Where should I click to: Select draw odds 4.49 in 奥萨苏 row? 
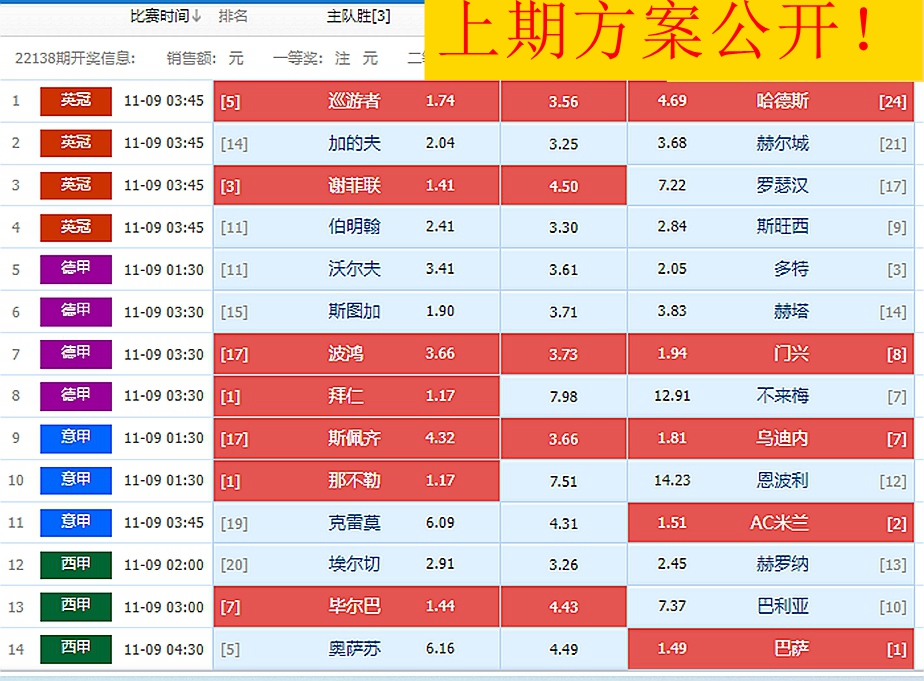(x=563, y=650)
